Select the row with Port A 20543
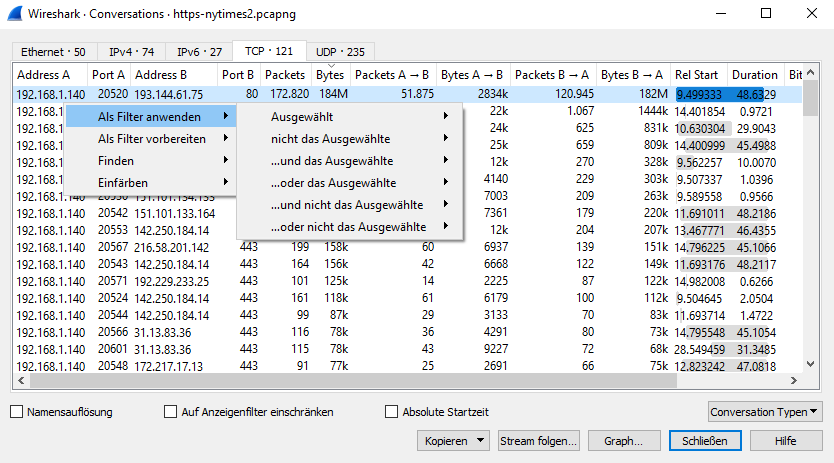 pos(407,264)
